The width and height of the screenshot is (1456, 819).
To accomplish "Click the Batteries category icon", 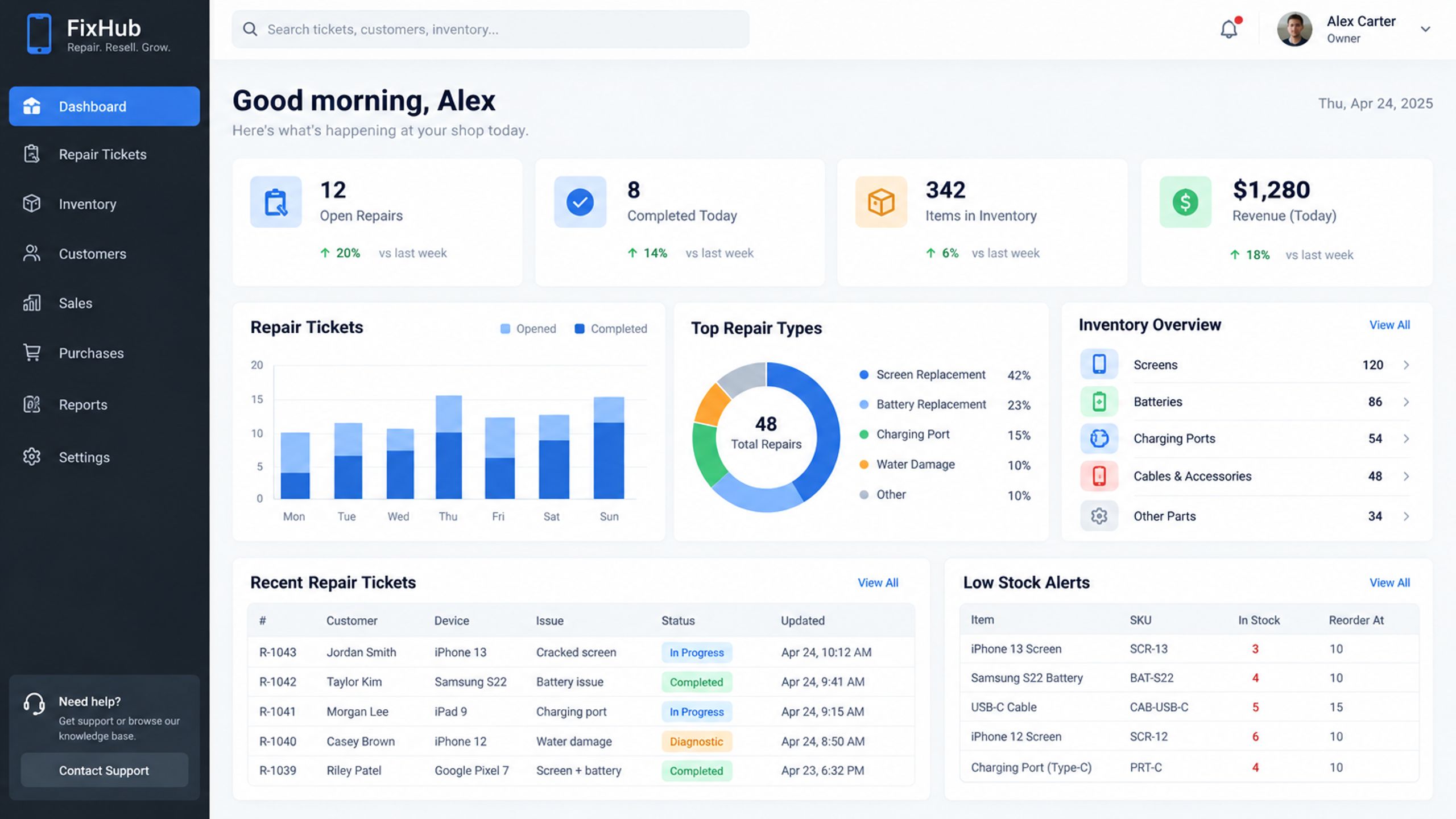I will (1099, 402).
